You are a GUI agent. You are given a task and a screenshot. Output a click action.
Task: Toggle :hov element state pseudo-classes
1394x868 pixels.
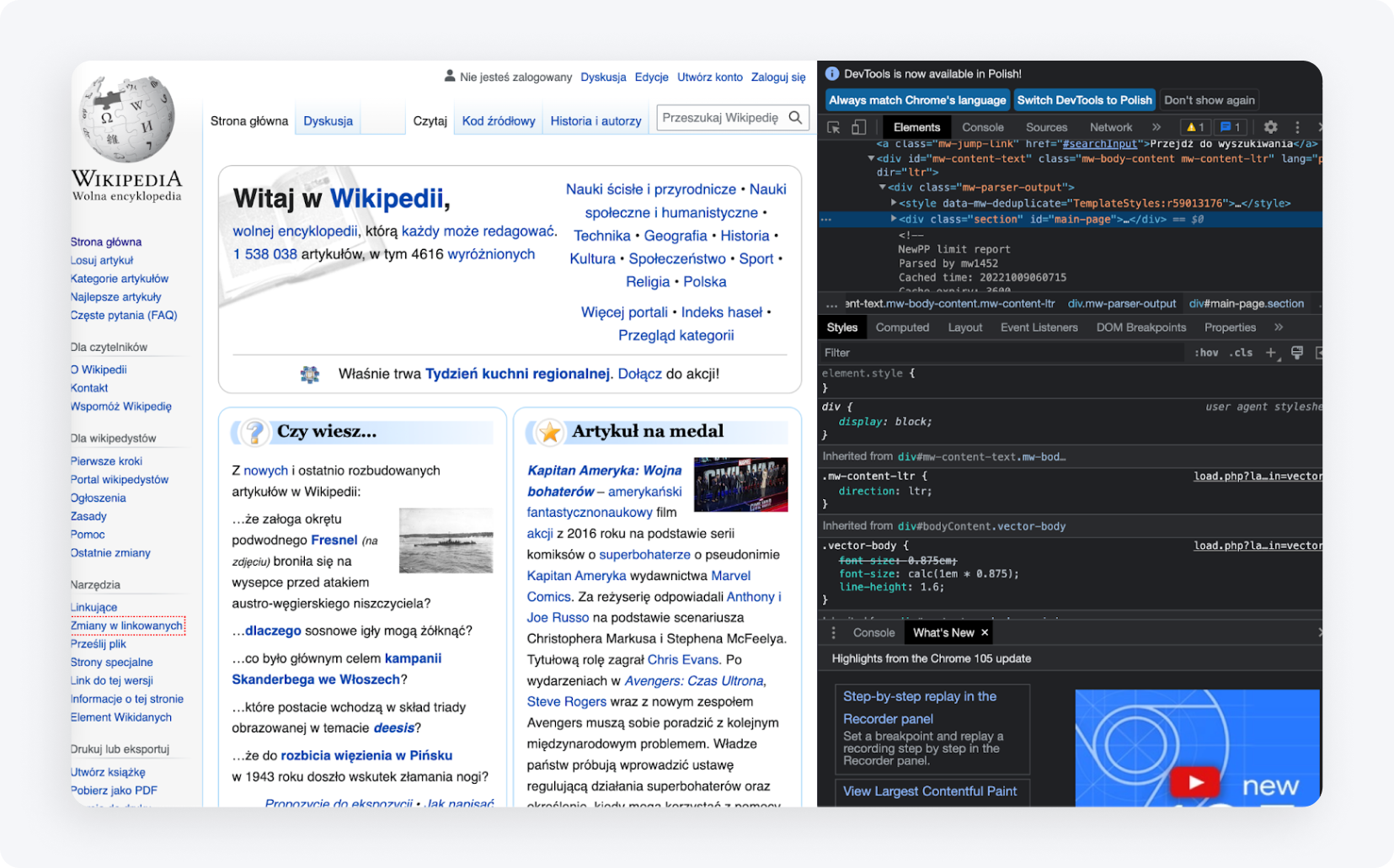1206,352
